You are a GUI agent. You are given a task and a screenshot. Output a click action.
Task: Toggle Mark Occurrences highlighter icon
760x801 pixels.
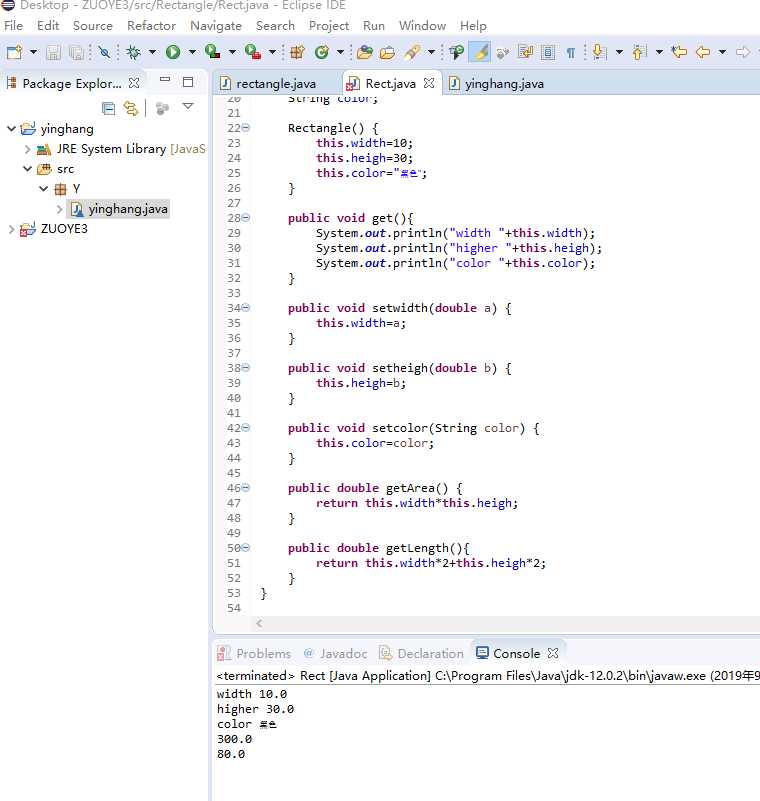click(x=480, y=52)
